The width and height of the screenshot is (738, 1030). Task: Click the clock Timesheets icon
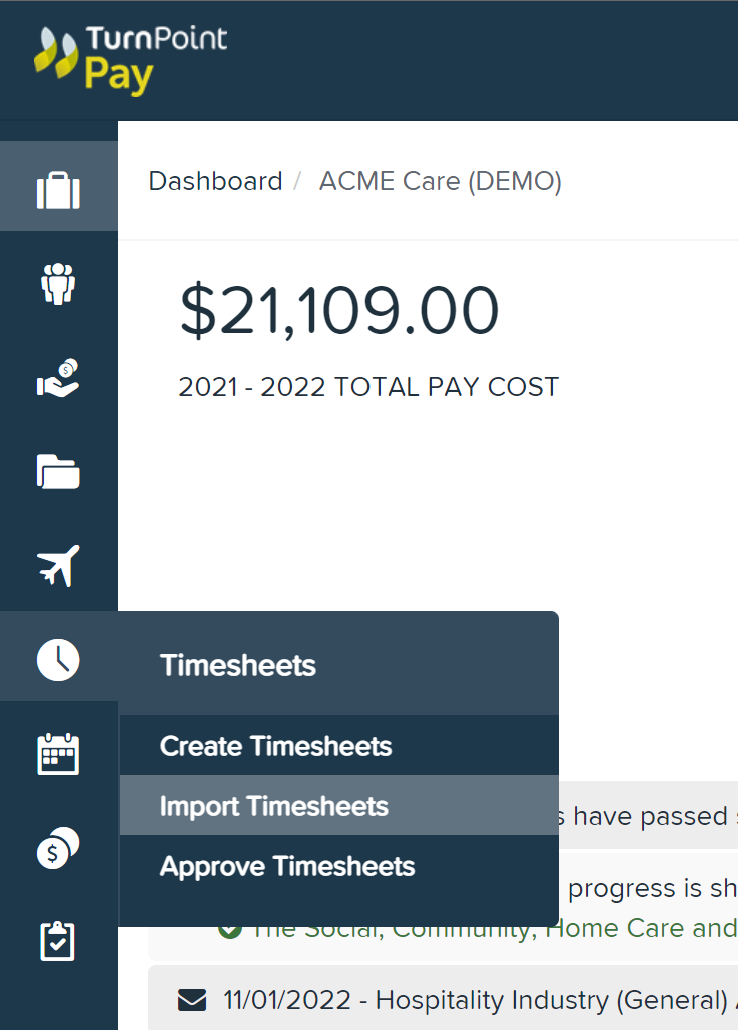click(57, 658)
